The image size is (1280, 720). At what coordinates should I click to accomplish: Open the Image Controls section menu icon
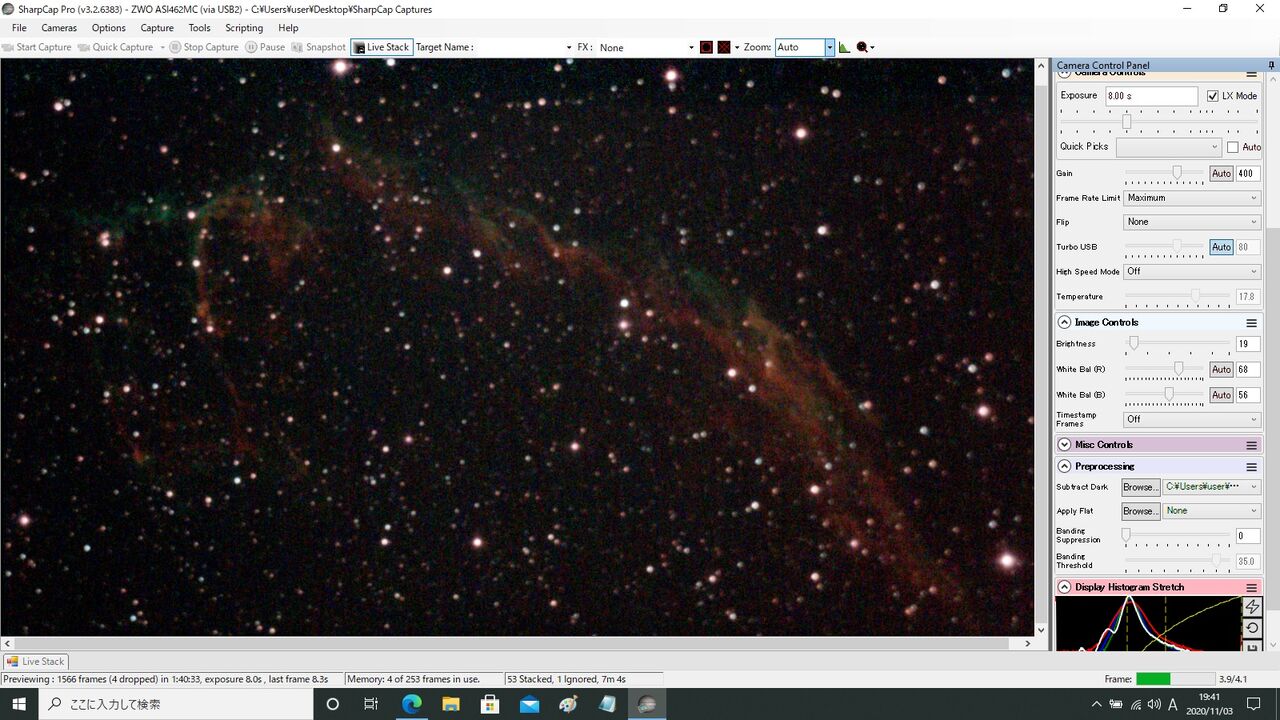tap(1251, 323)
